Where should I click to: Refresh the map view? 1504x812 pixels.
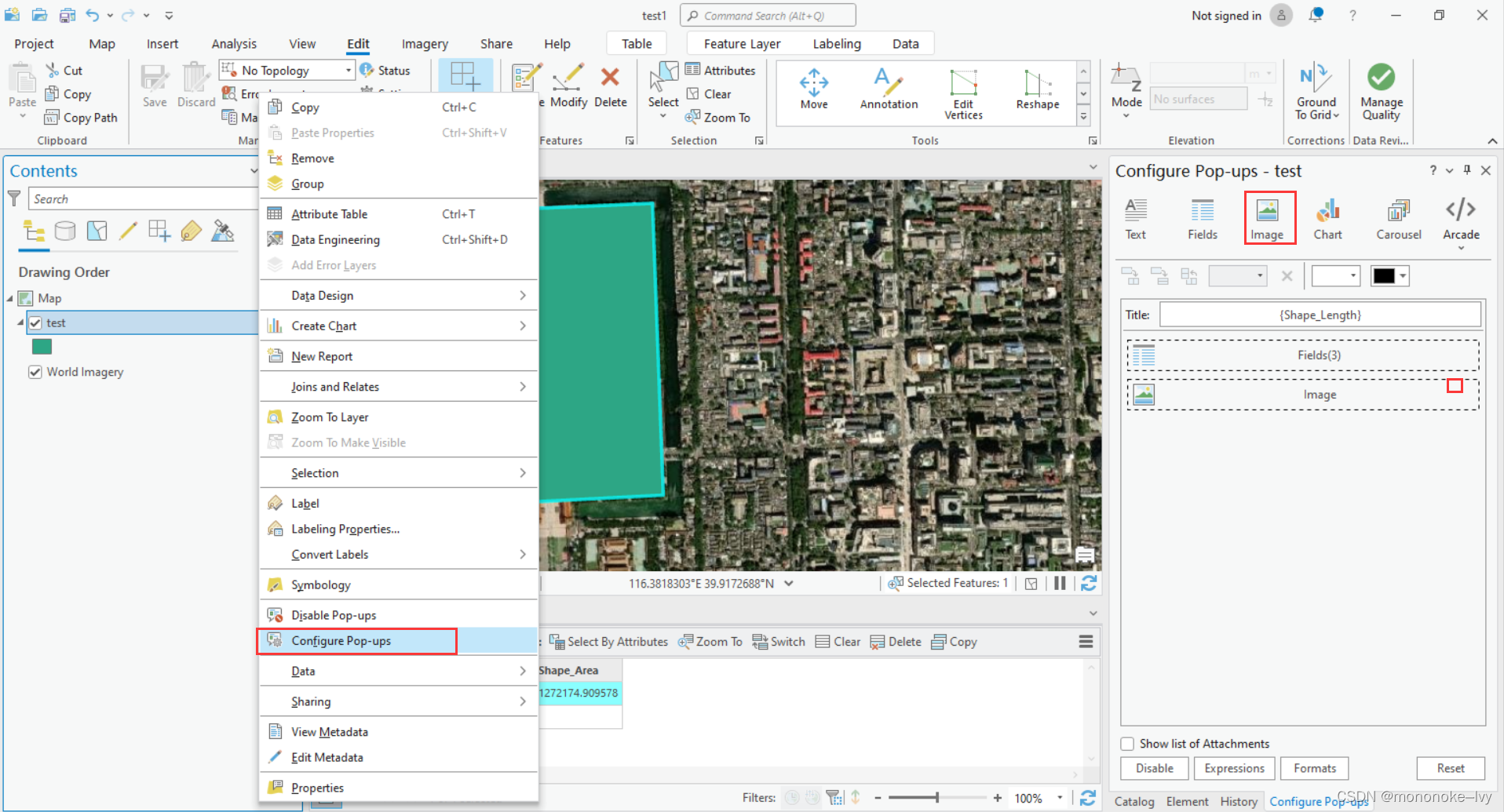point(1089,583)
